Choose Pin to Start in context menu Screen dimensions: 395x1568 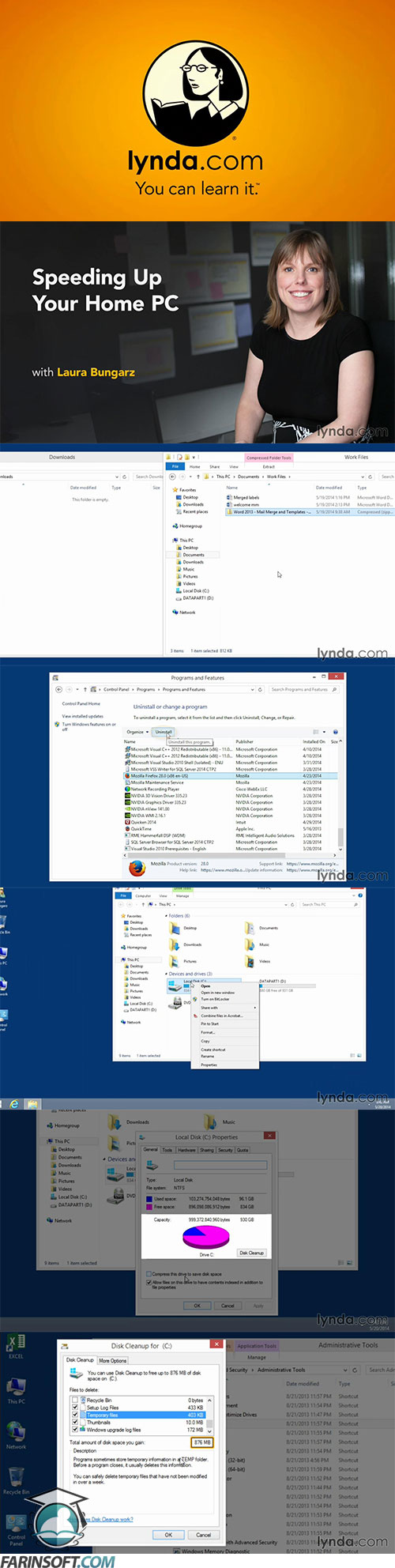(210, 1023)
